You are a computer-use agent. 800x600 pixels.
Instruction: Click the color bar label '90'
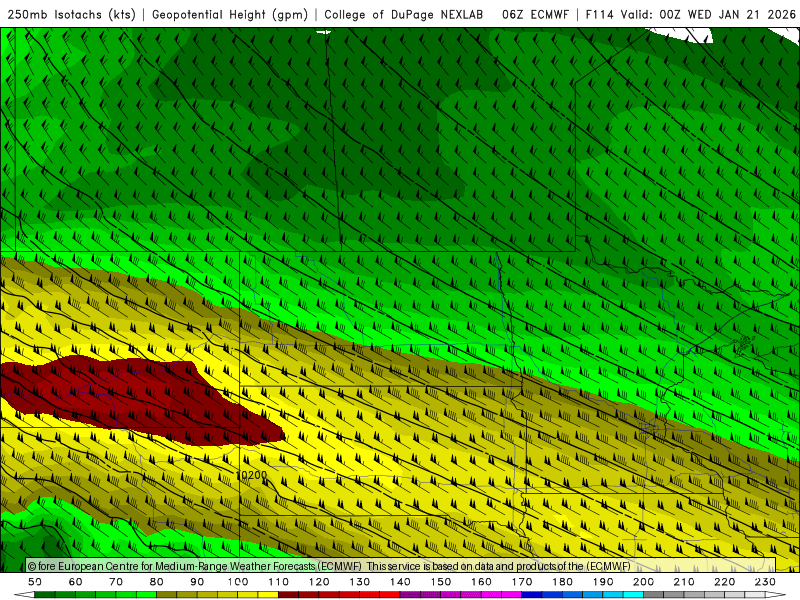197,582
